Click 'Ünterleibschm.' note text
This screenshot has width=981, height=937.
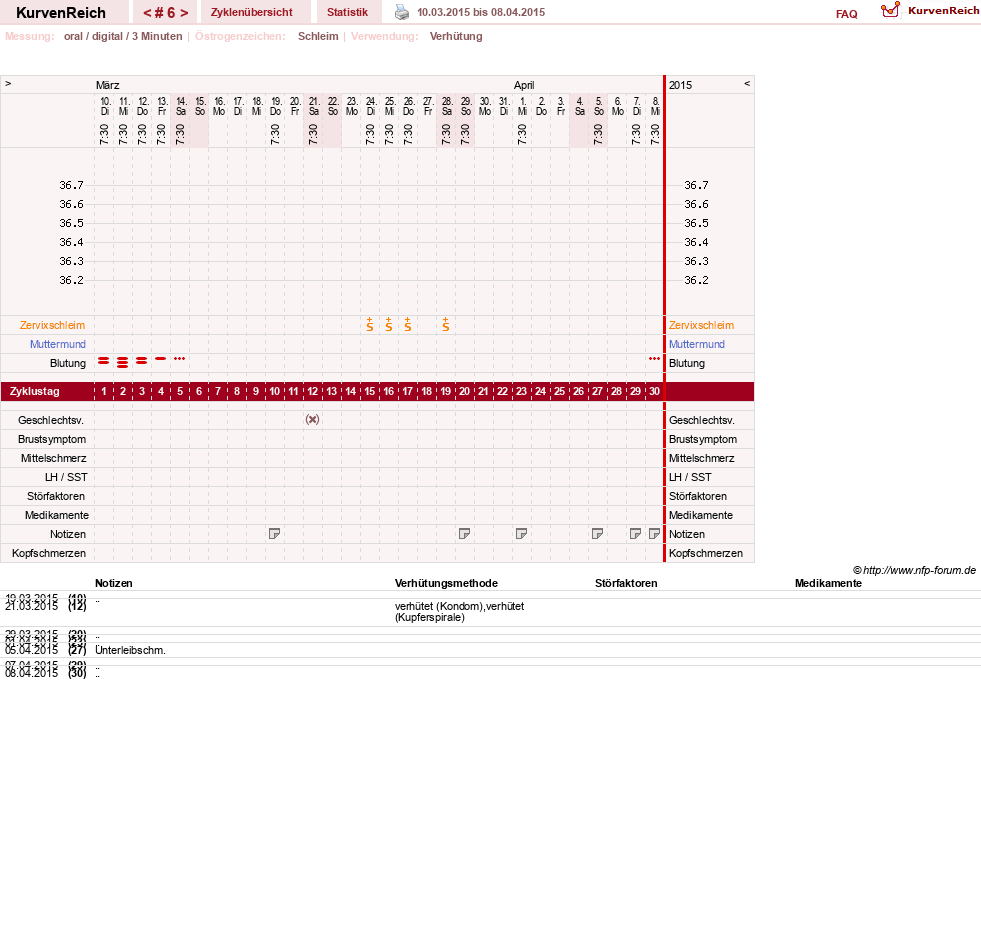(130, 651)
